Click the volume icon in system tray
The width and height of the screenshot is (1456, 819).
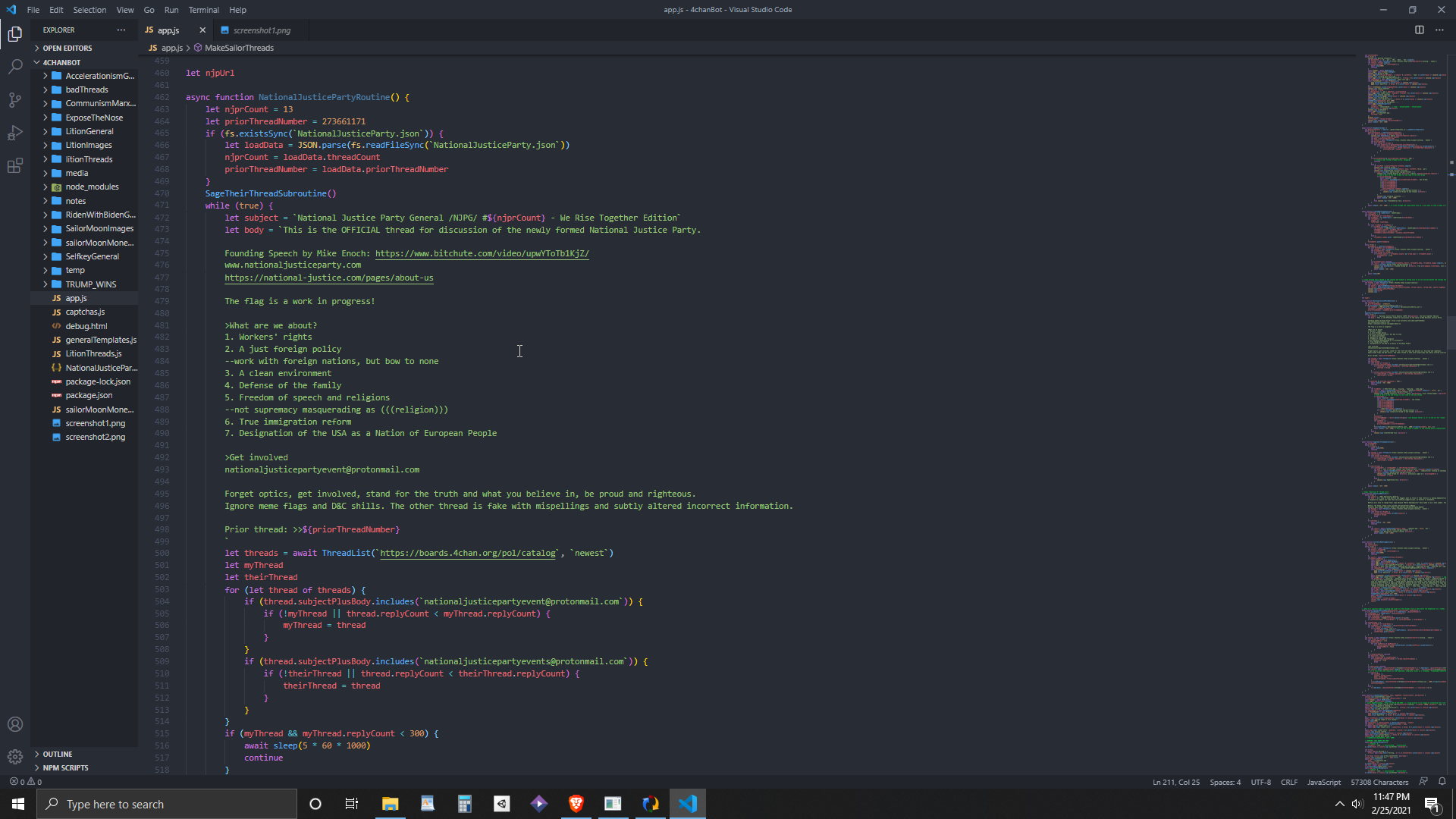pos(1357,804)
